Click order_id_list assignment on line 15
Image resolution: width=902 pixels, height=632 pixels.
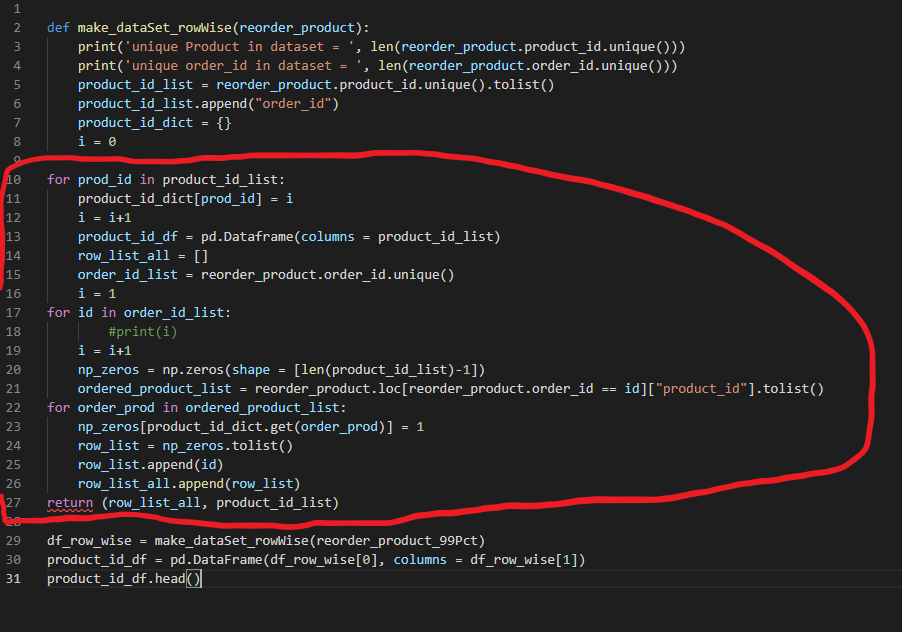[266, 274]
